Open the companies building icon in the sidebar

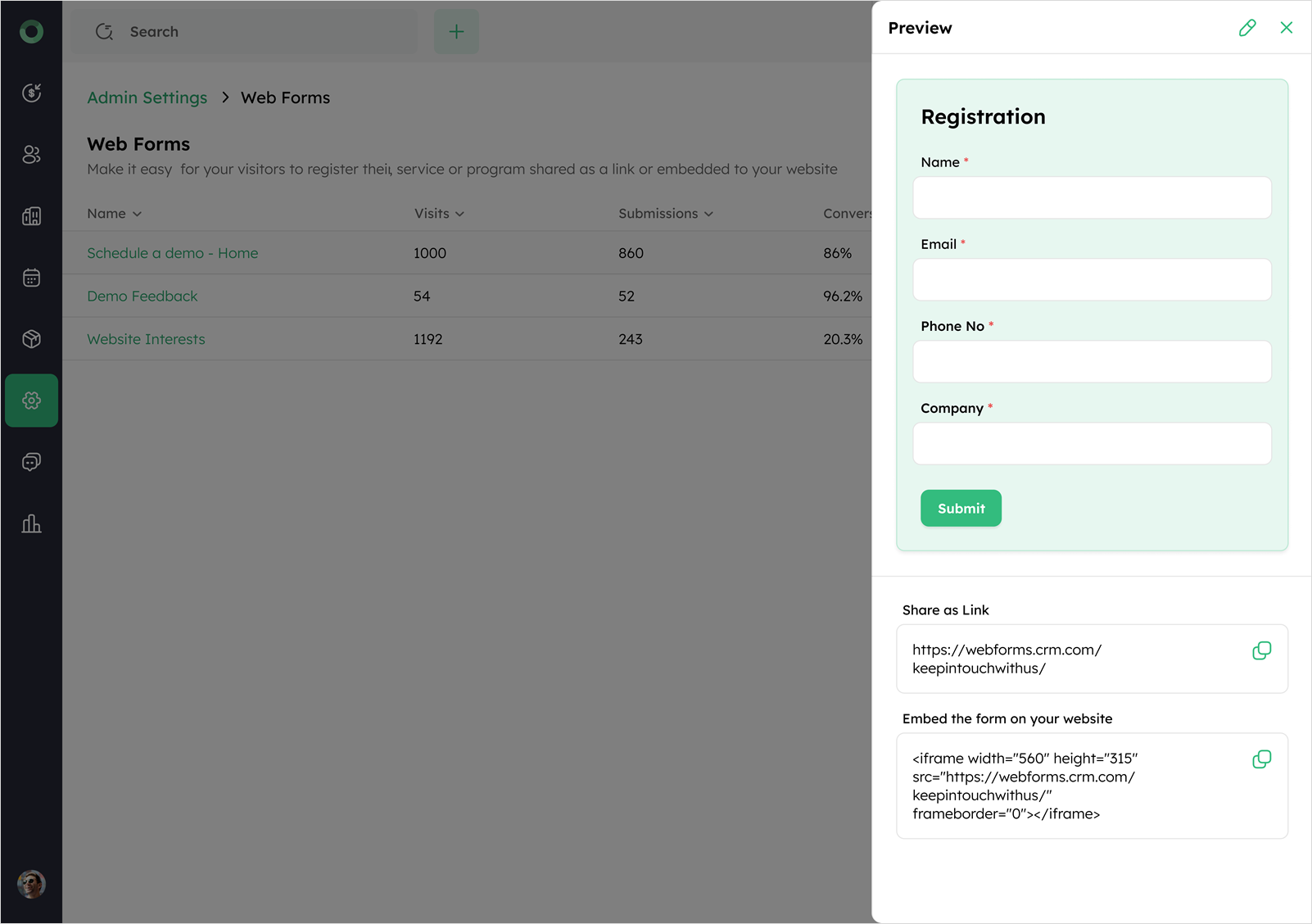point(31,216)
